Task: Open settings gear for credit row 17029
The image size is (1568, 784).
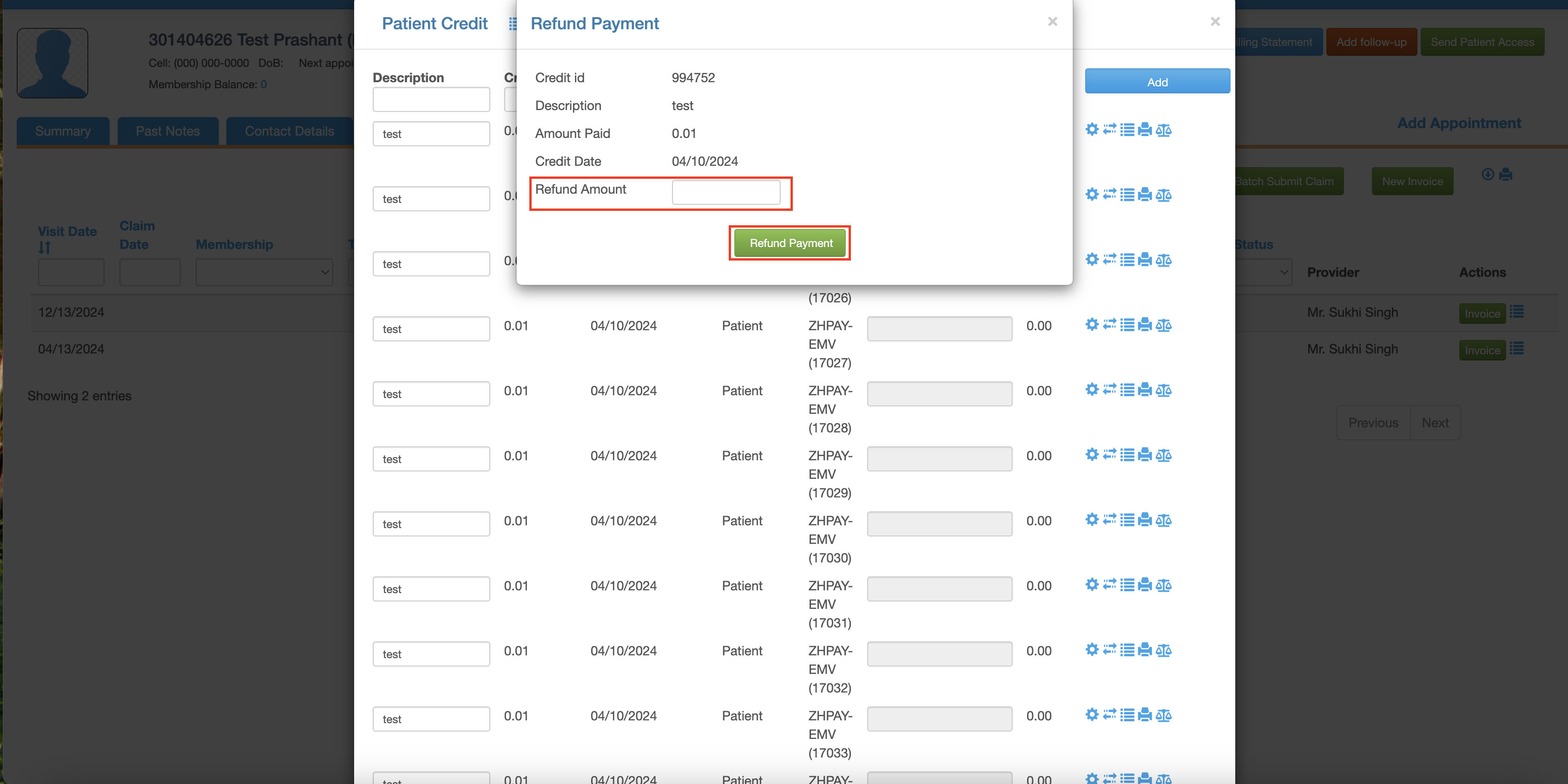Action: 1092,454
